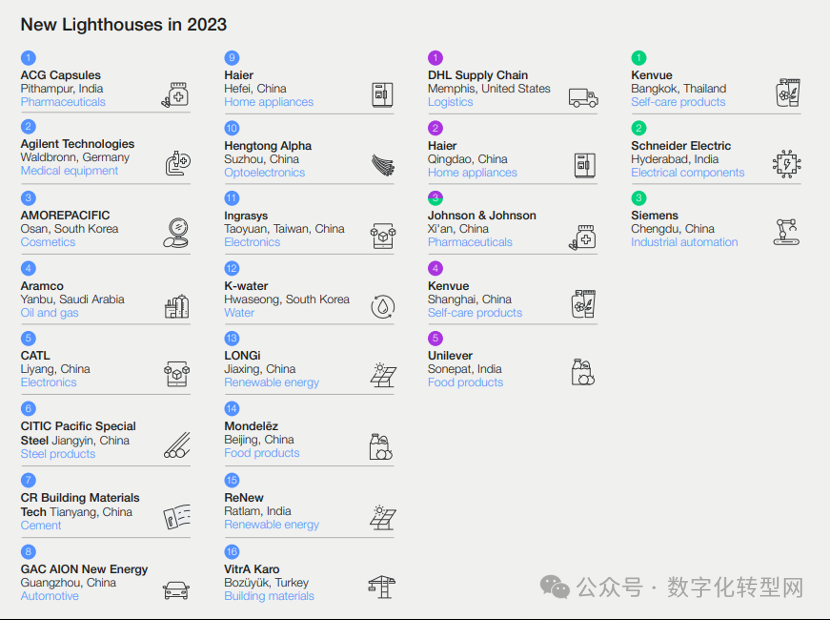Click the pill bottle icon beside ACG Capsules

click(176, 94)
